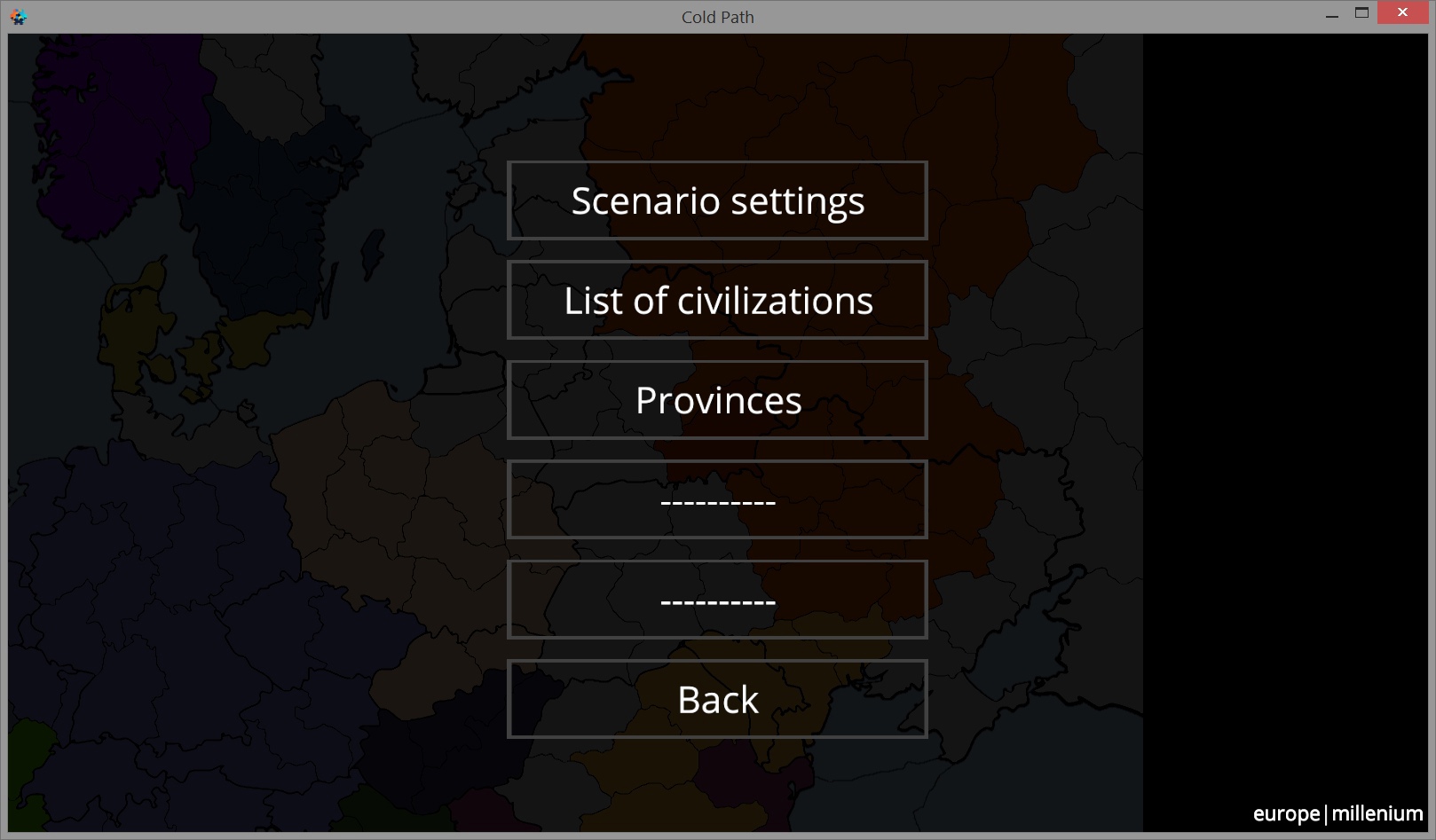
Task: Close the Cold Path window
Action: pos(1402,13)
